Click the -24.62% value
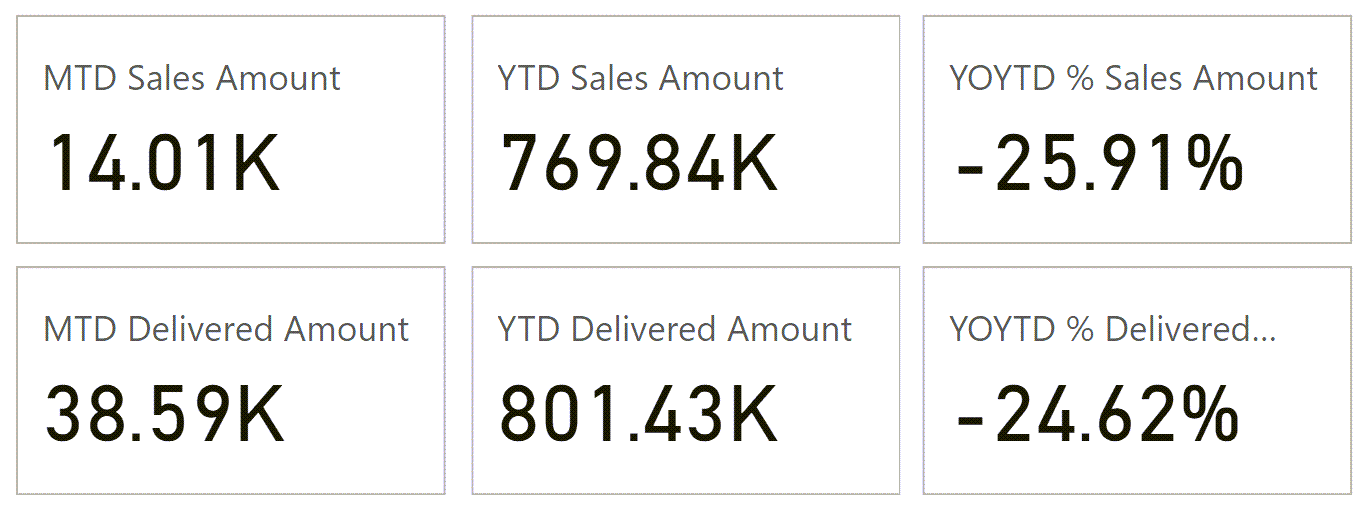This screenshot has width=1368, height=509. (x=1098, y=415)
